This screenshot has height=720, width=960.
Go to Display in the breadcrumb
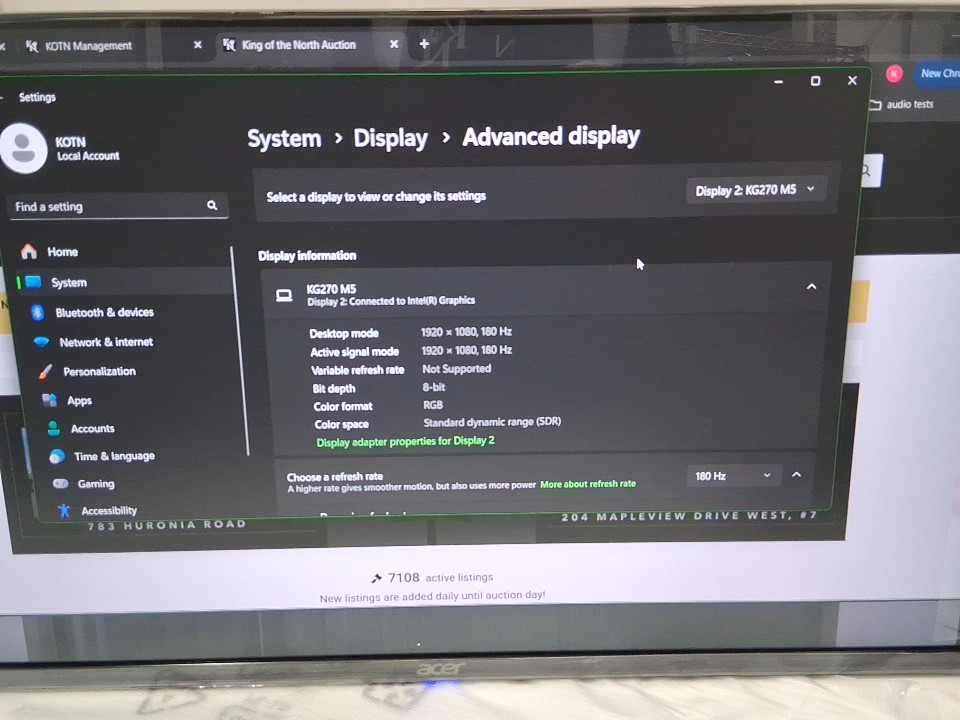[390, 139]
